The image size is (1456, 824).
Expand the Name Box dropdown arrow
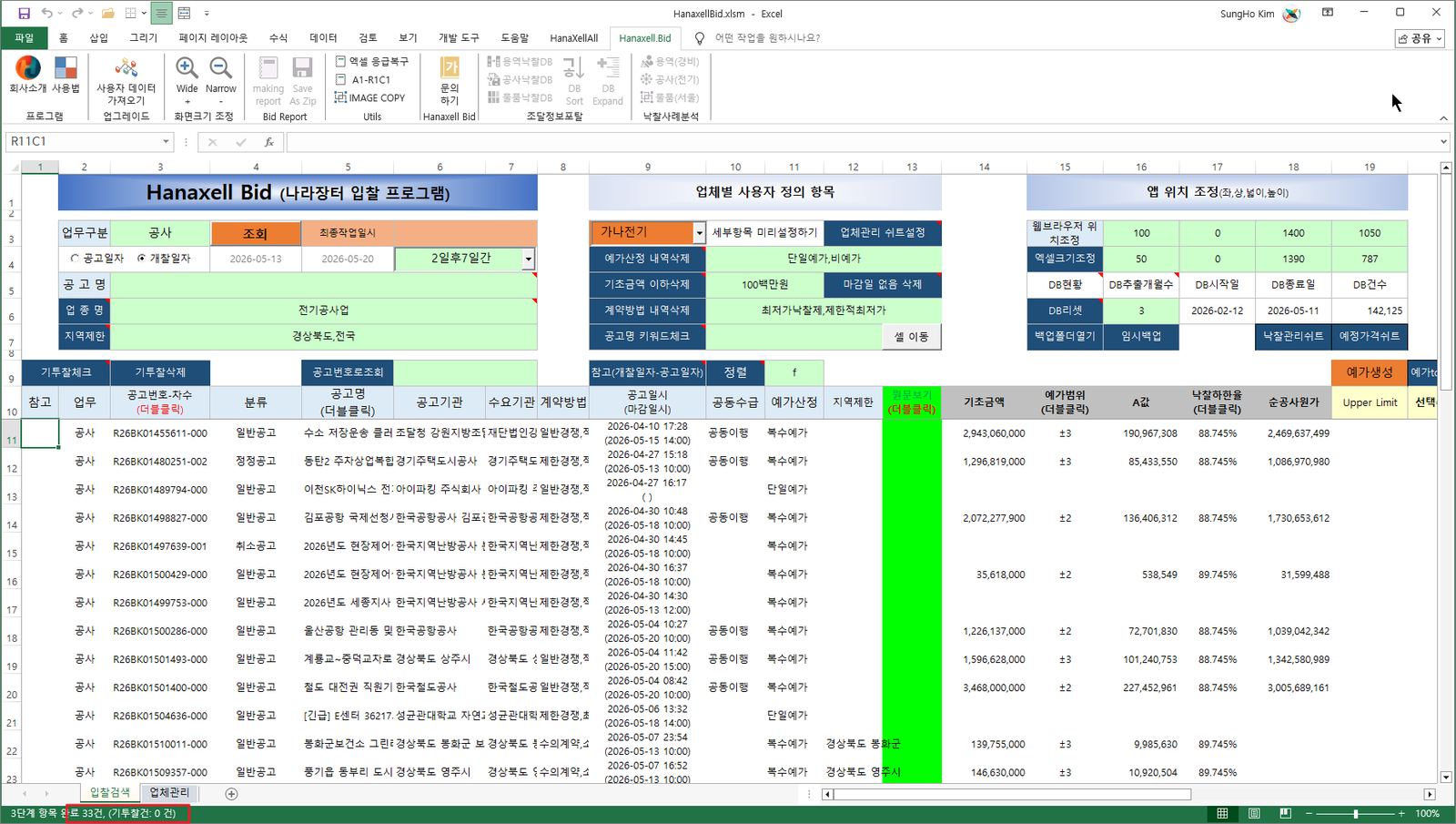166,142
